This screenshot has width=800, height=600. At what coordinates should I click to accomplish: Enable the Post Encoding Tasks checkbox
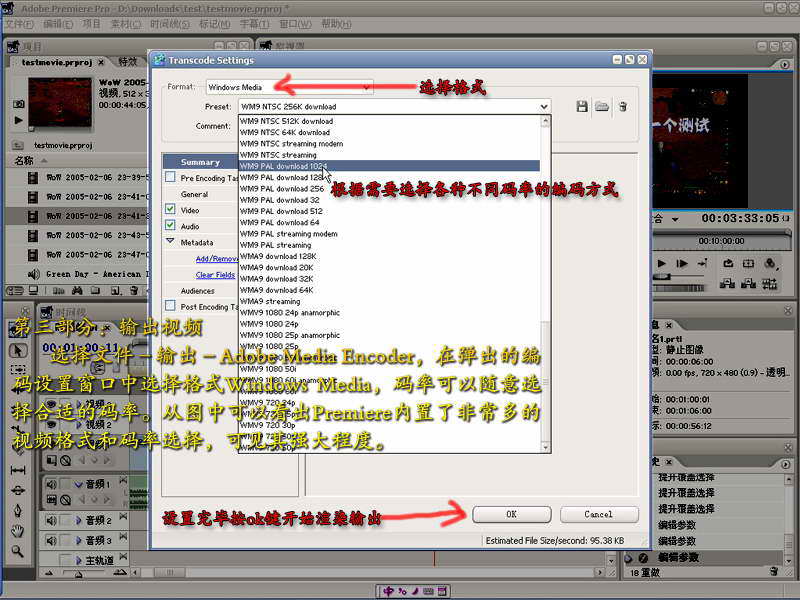coord(170,306)
